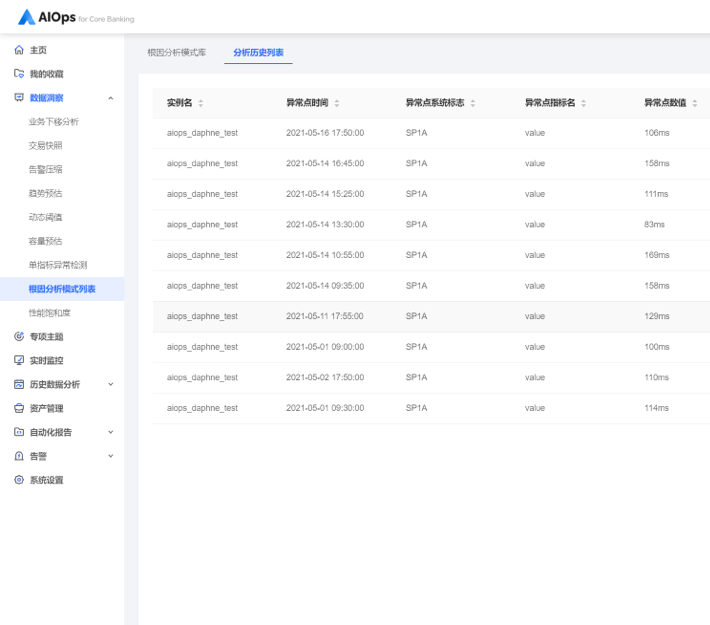Click row timestamp 2021-05-14 16:45:00
The height and width of the screenshot is (625, 710).
click(325, 163)
